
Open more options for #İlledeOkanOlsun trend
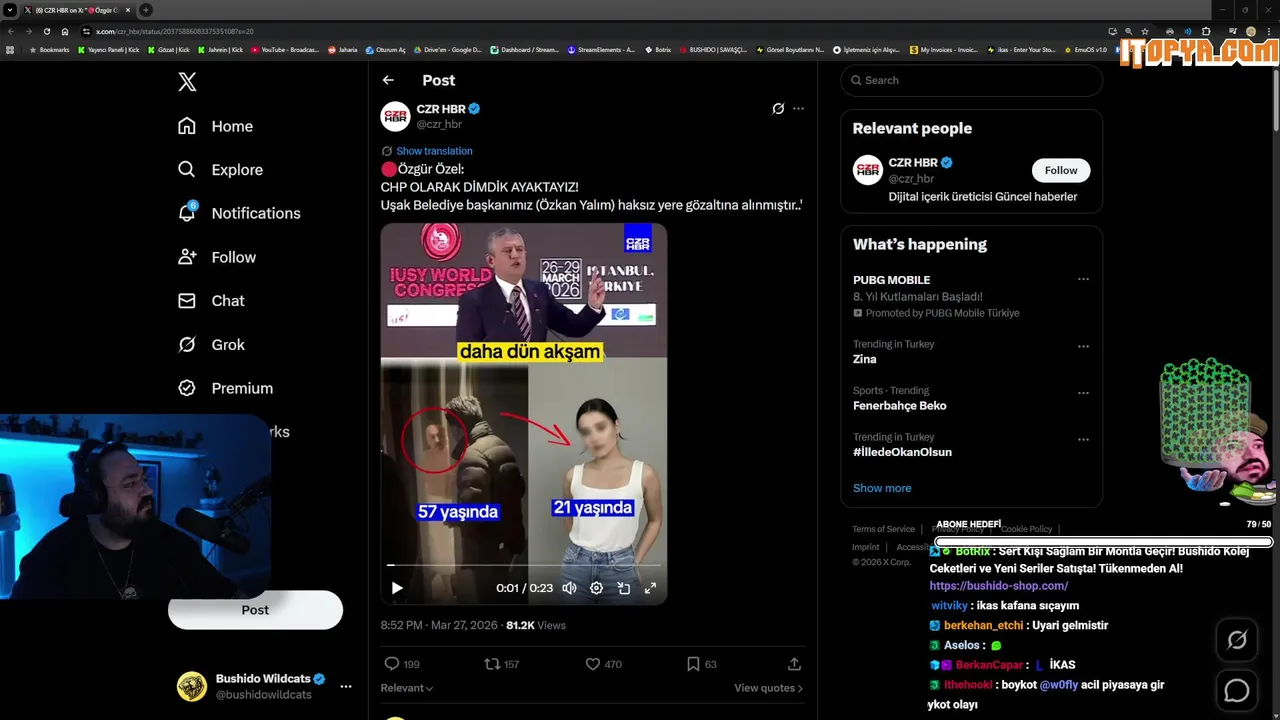pos(1083,439)
